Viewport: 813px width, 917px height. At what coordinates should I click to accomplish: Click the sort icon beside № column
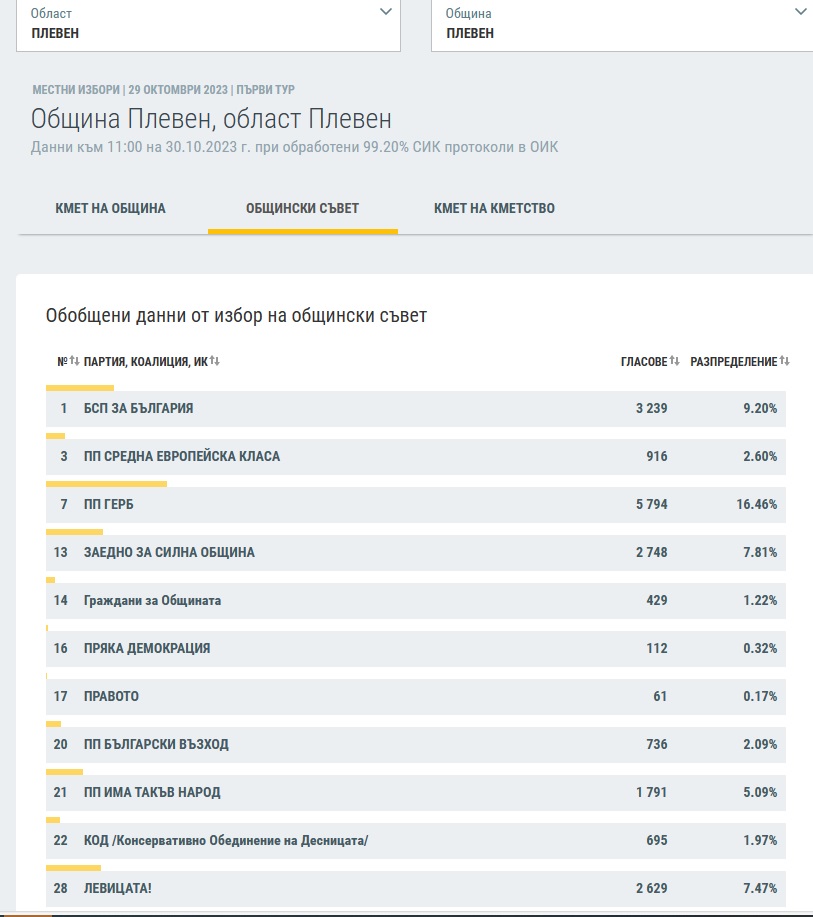click(74, 361)
